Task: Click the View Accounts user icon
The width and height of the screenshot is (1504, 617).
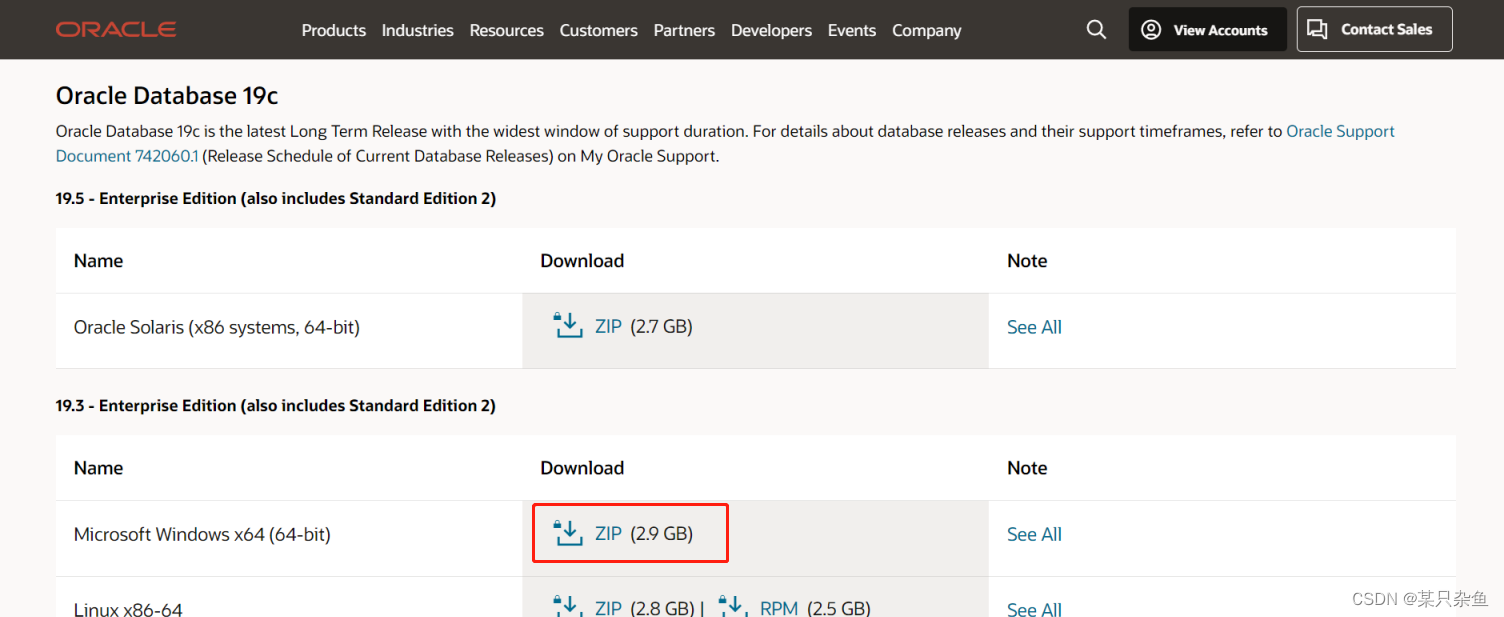Action: pyautogui.click(x=1151, y=30)
